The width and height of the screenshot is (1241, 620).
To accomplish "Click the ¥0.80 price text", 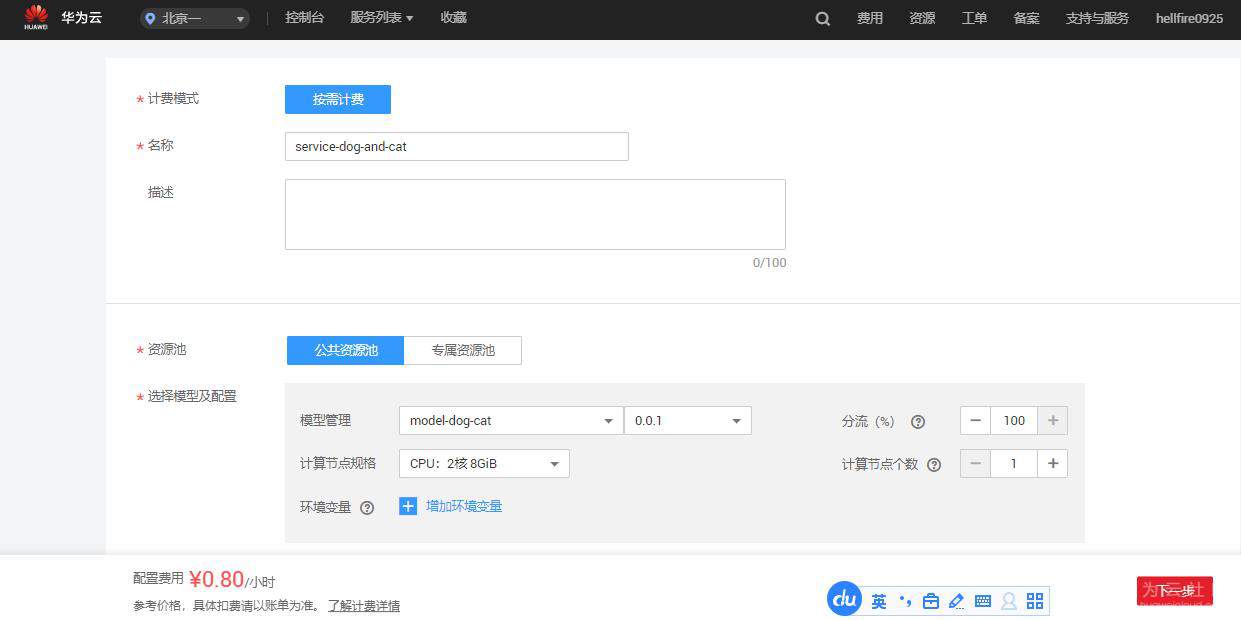I will pos(216,579).
